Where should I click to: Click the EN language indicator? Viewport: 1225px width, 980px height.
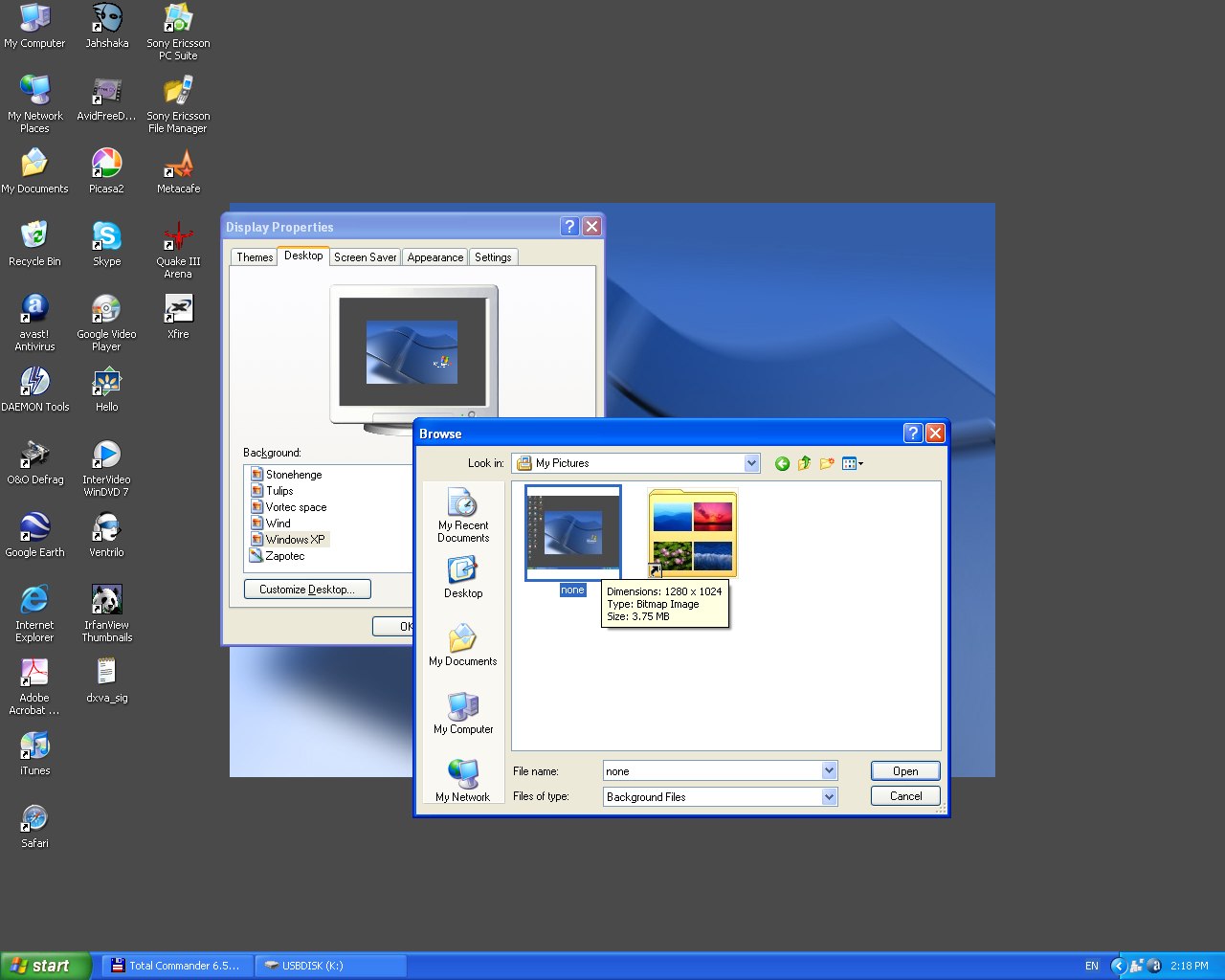pos(1092,966)
